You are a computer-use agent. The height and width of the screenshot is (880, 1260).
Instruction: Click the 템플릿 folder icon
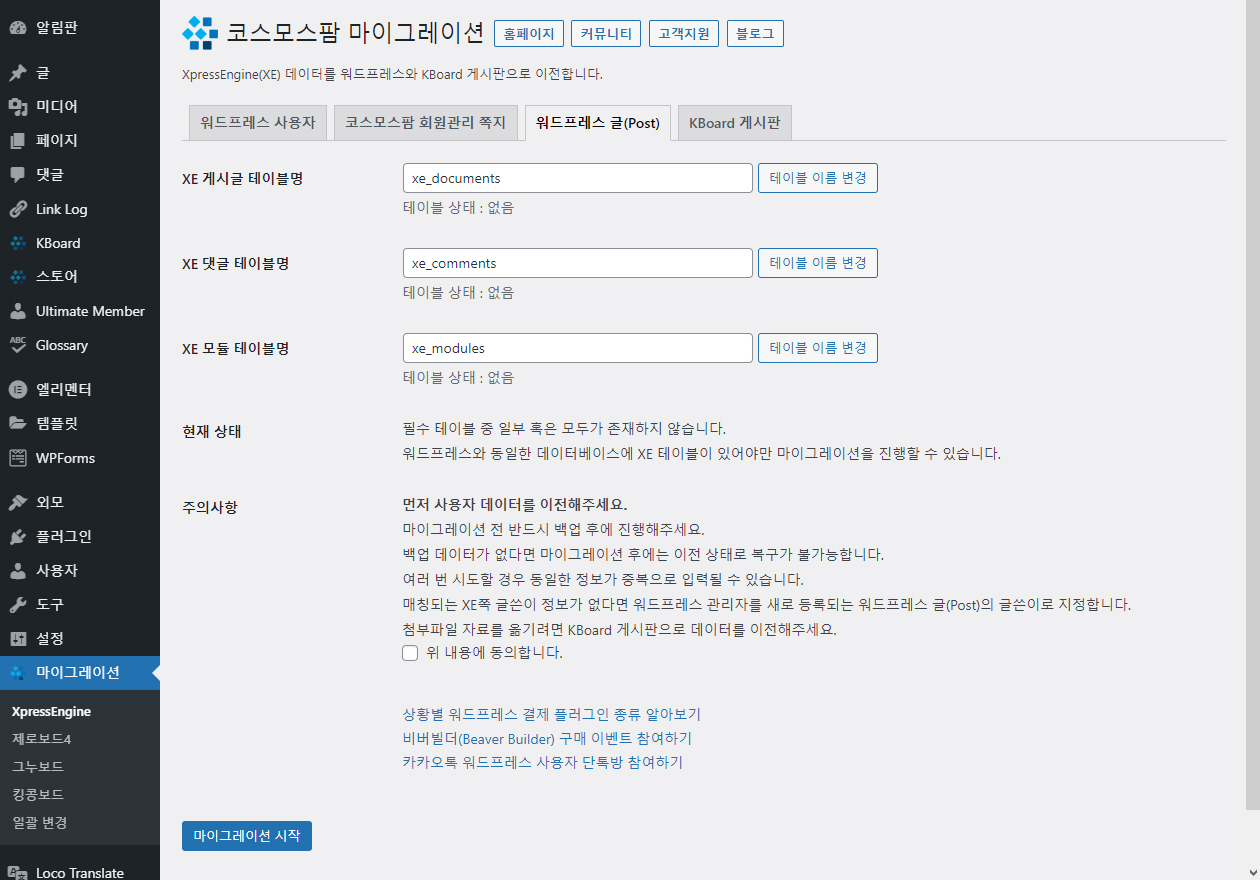click(18, 423)
